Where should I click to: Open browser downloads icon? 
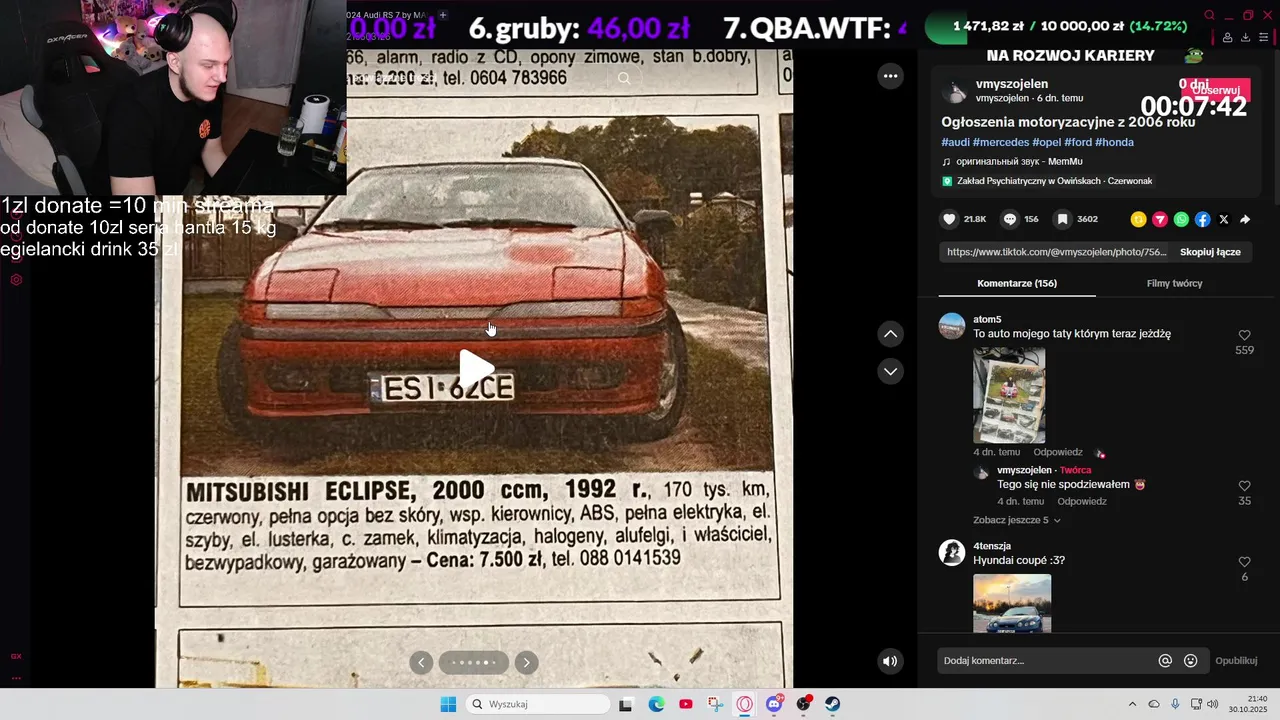[1245, 38]
